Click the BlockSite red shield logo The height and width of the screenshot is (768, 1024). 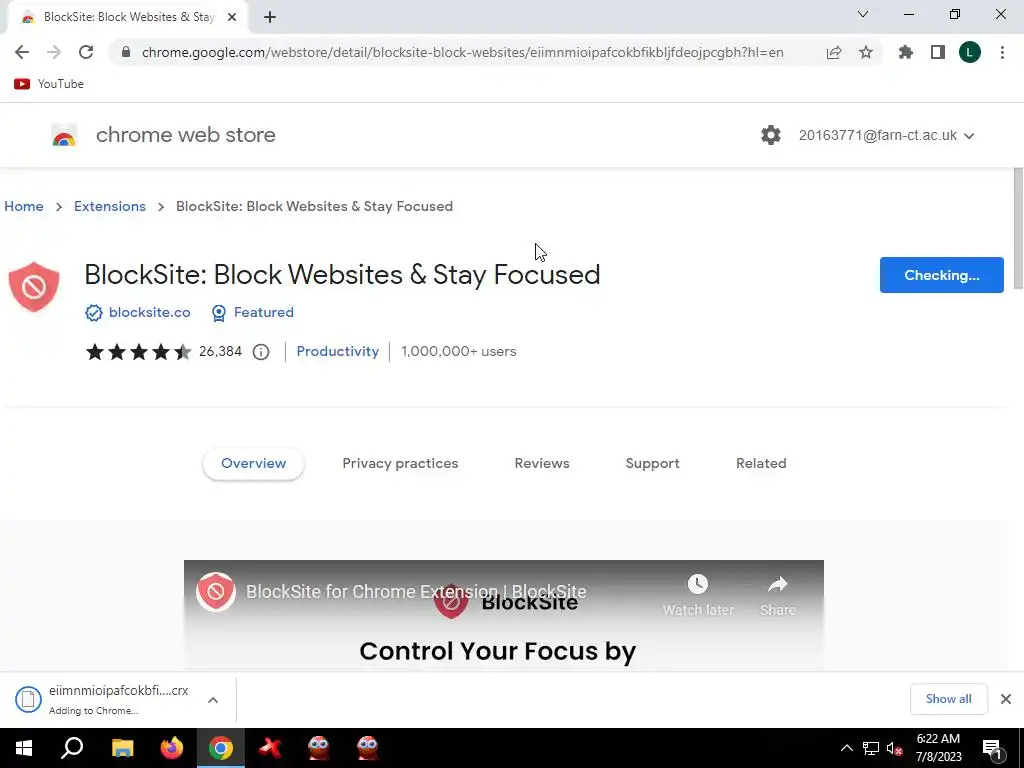[34, 287]
